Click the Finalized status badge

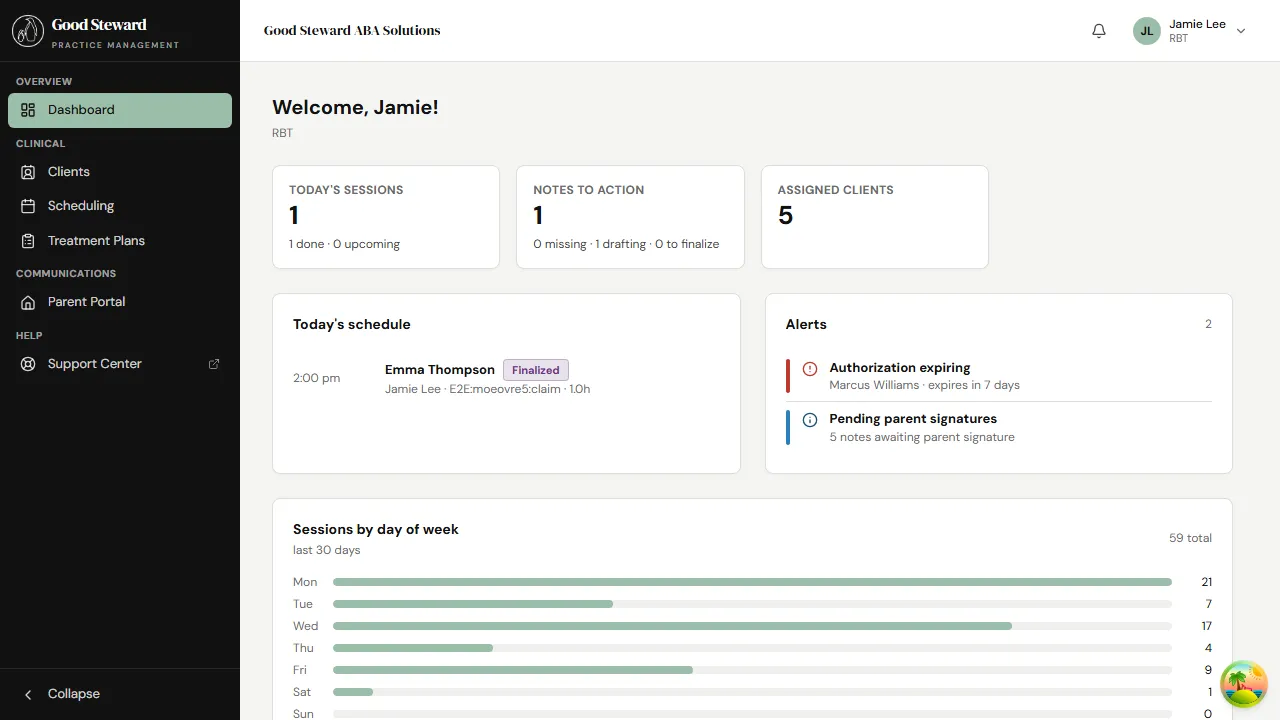pos(536,369)
